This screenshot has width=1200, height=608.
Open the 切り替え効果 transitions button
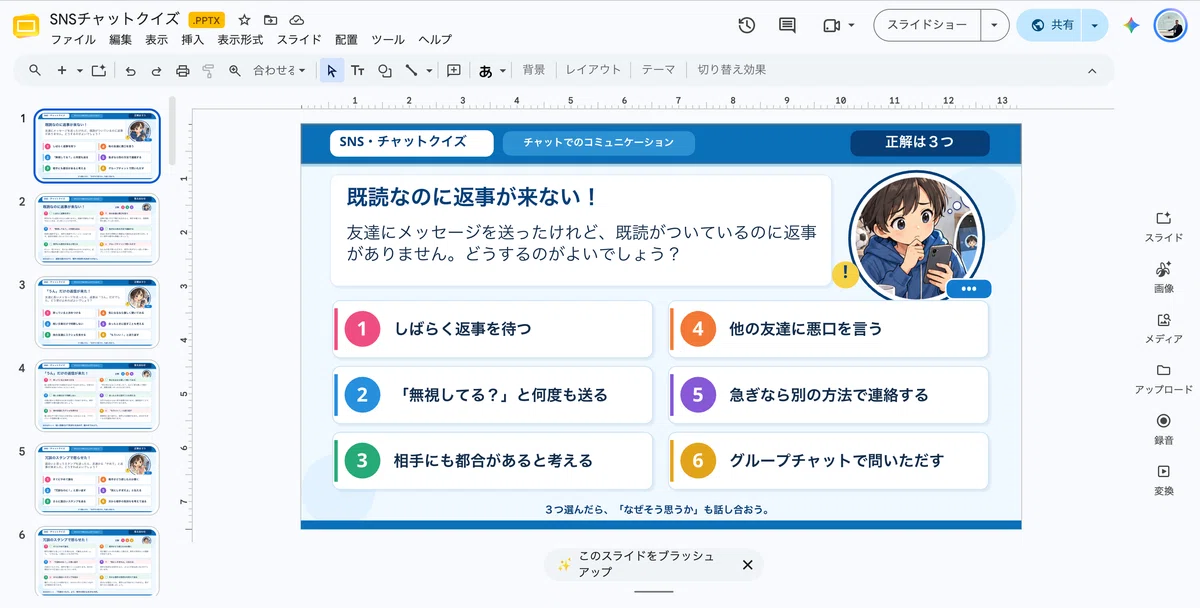click(x=732, y=70)
